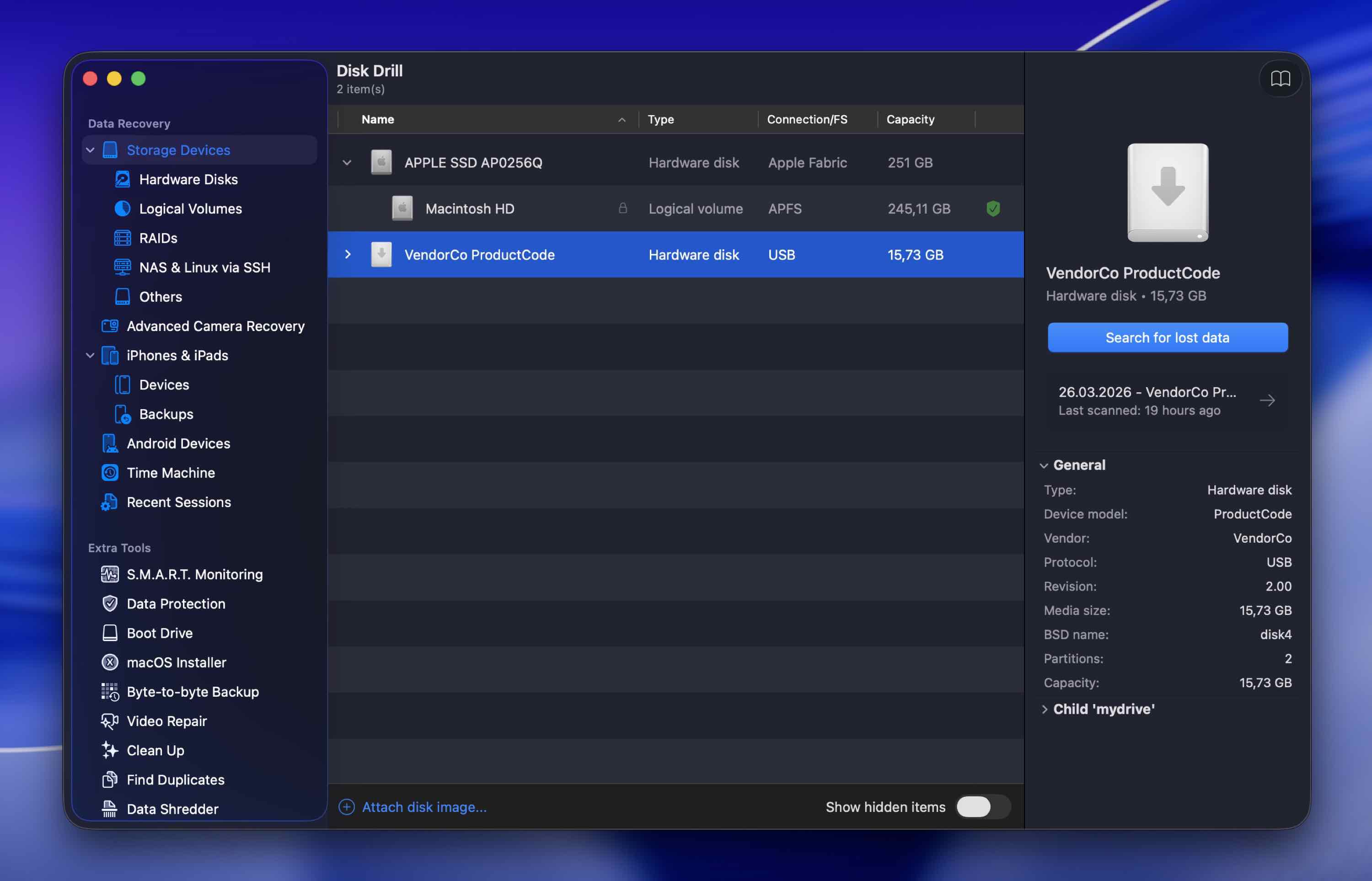Click the Data Shredder icon
Screen dimensions: 1372x881
110,809
